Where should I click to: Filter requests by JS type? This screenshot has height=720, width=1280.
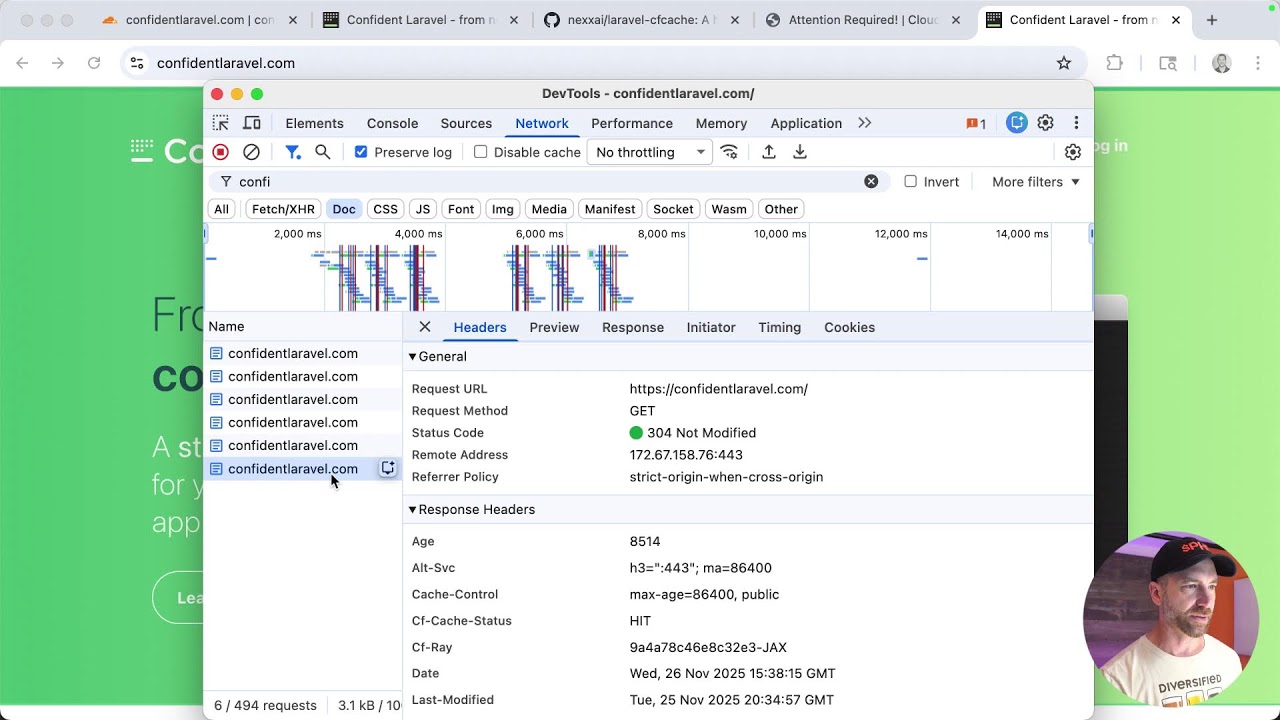pos(423,209)
